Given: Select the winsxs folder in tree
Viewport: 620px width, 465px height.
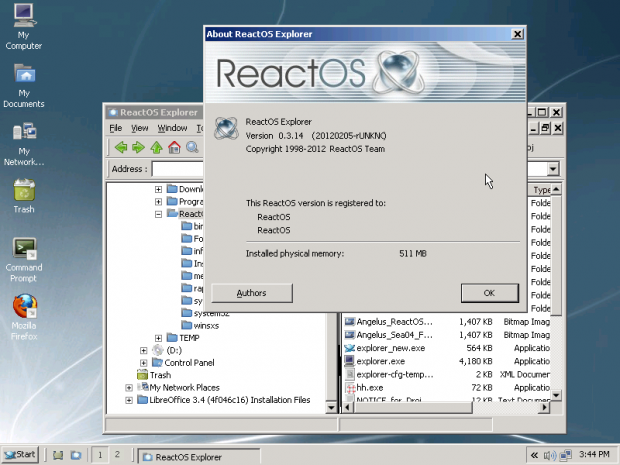Looking at the screenshot, I should click(200, 325).
